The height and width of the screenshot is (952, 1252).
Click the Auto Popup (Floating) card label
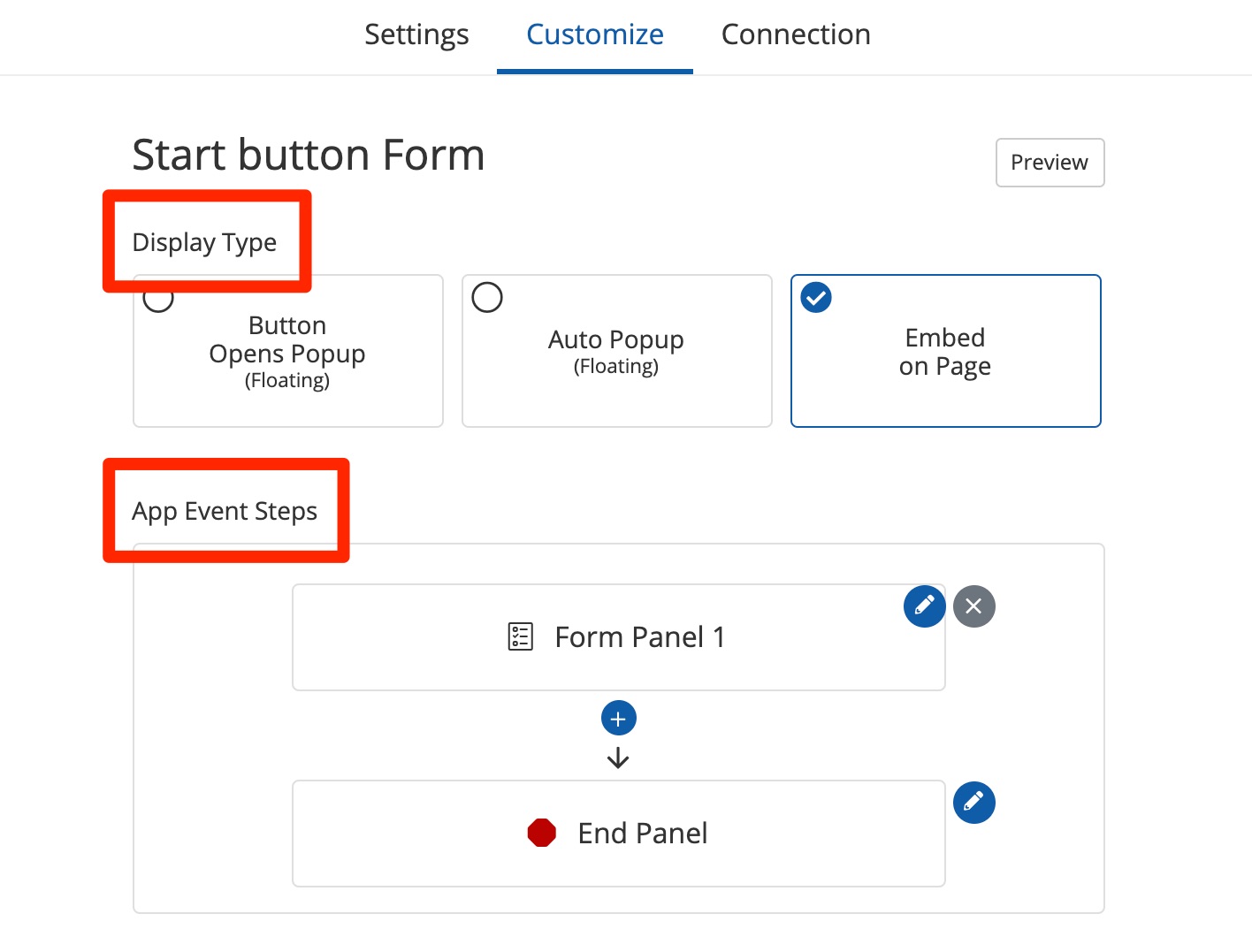point(615,352)
